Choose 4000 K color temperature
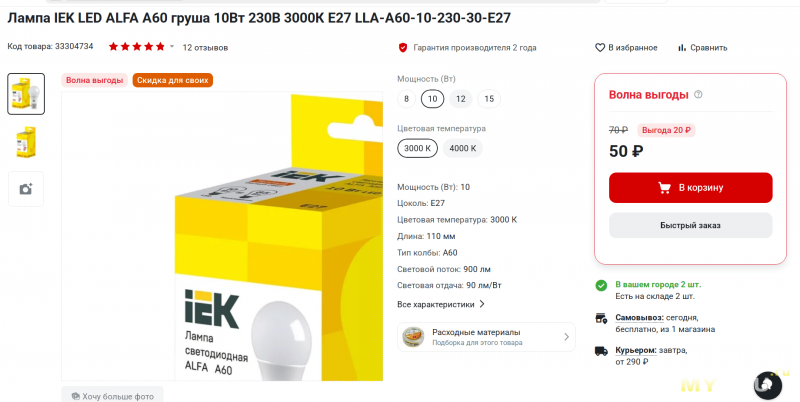 coord(463,148)
